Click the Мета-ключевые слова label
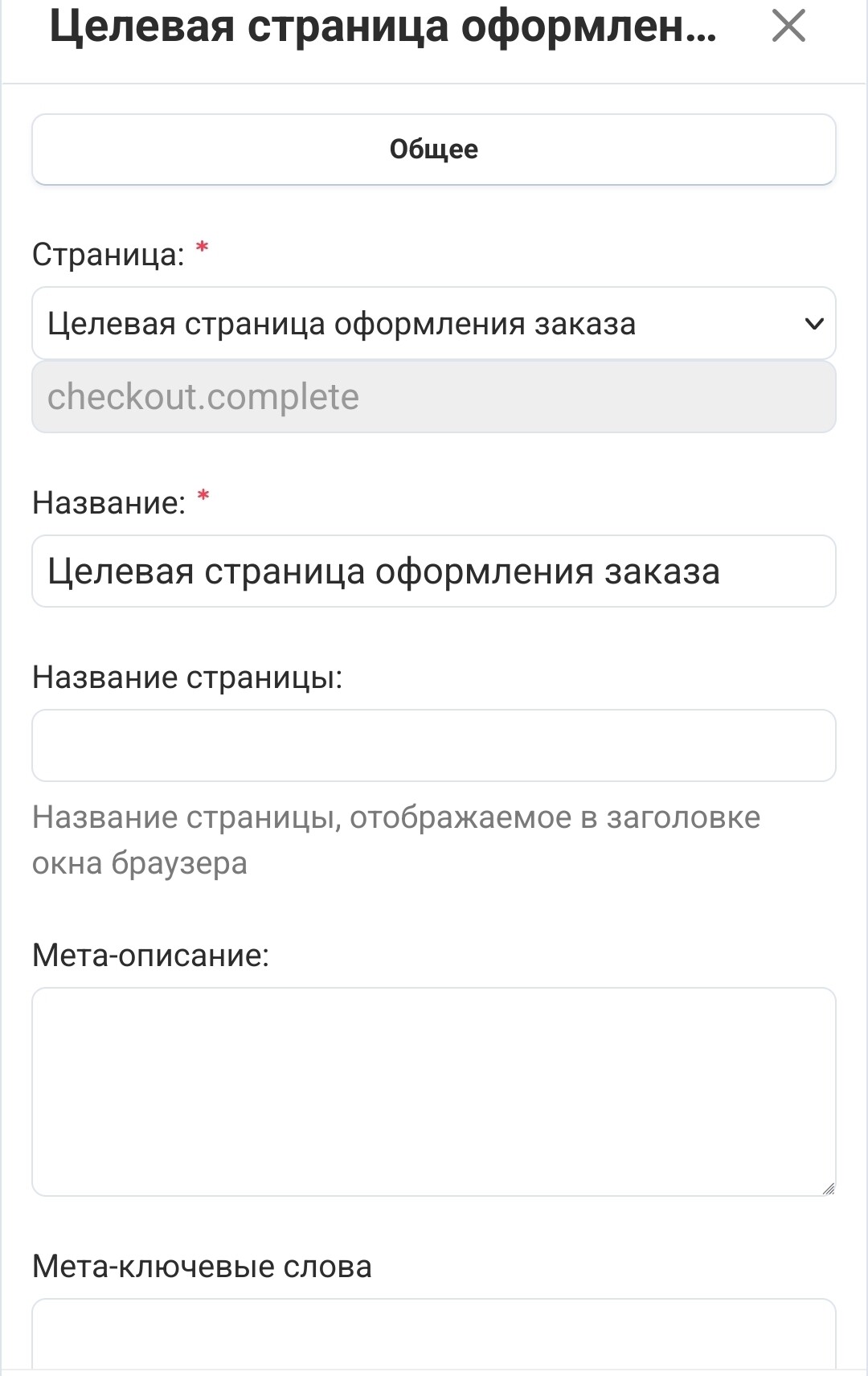The width and height of the screenshot is (868, 1376). (x=202, y=1267)
